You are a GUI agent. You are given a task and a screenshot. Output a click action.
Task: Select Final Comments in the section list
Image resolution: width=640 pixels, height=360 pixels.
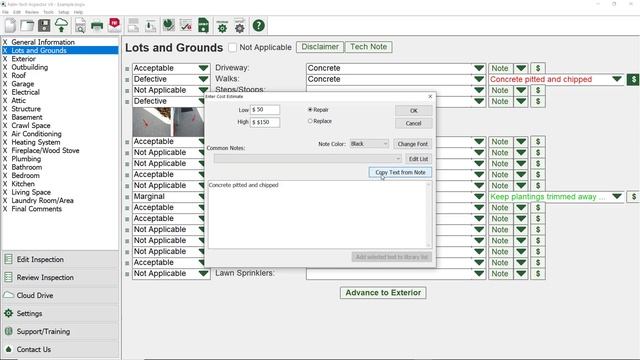(36, 209)
